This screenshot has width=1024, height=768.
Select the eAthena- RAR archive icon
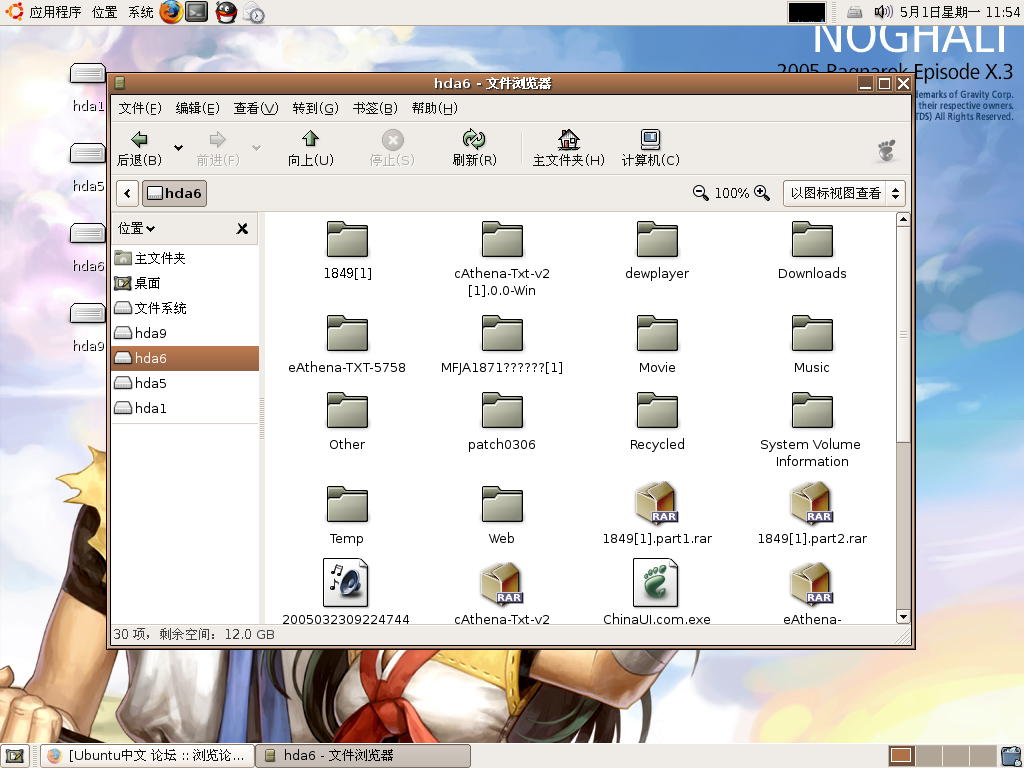pyautogui.click(x=812, y=584)
